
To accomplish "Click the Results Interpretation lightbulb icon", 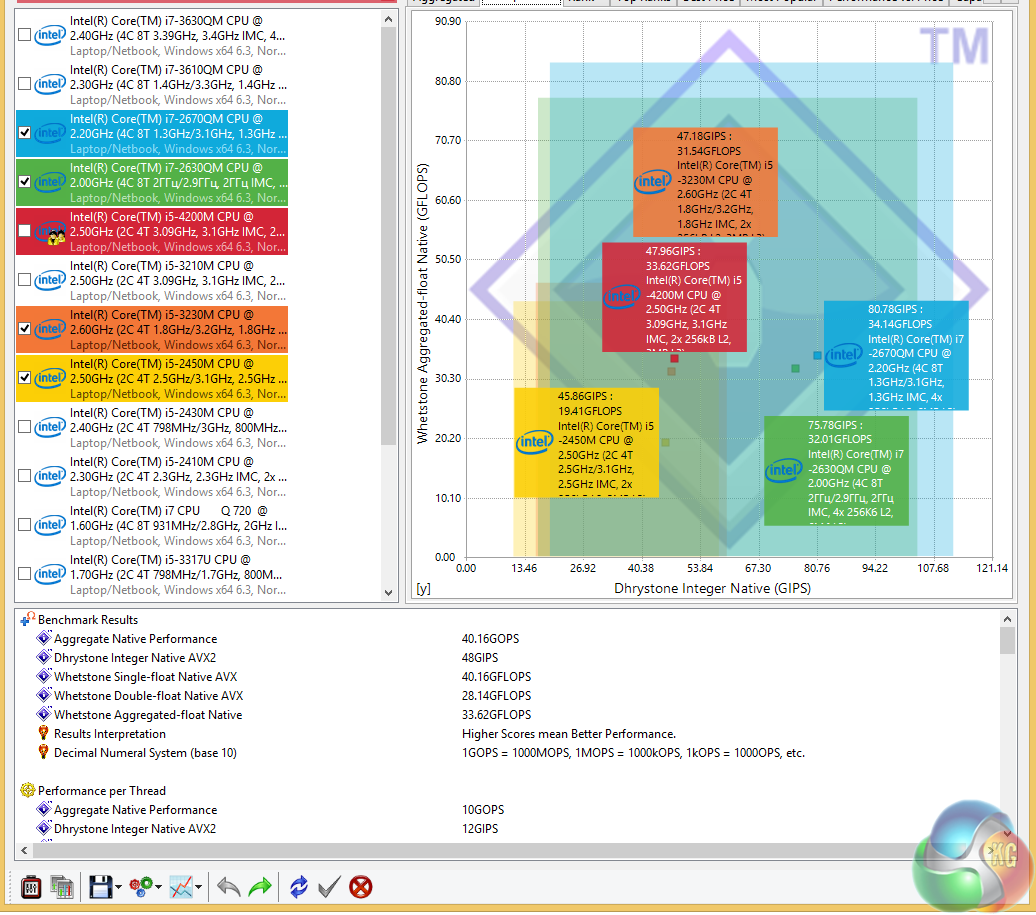I will (44, 733).
